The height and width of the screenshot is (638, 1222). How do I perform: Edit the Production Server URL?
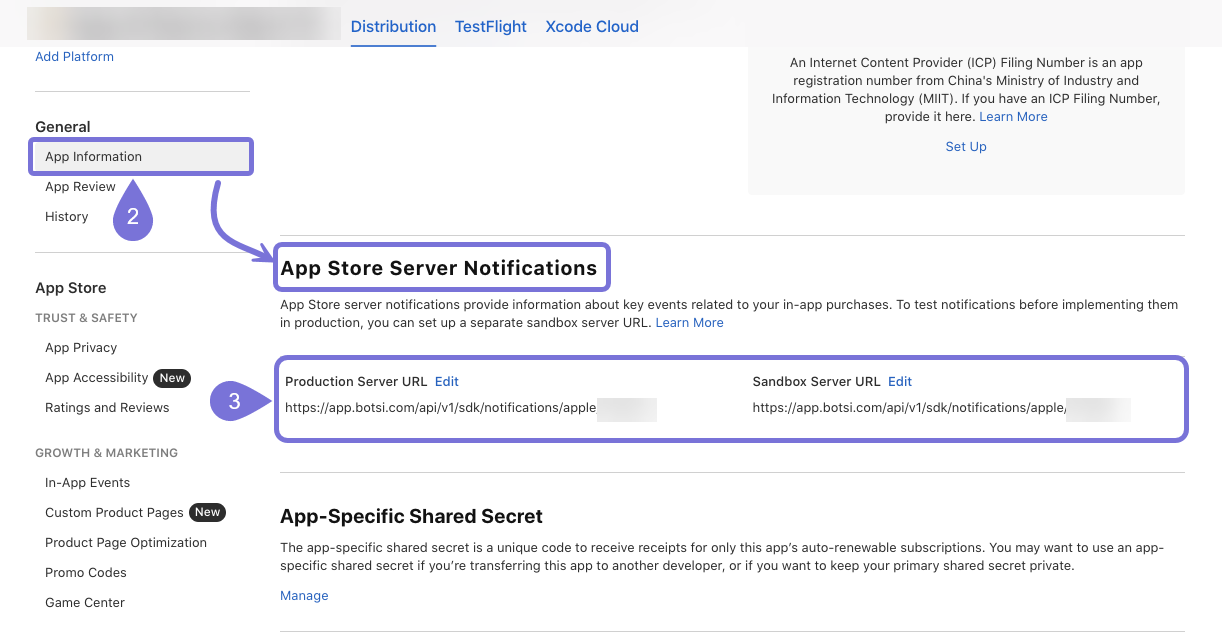(x=446, y=382)
